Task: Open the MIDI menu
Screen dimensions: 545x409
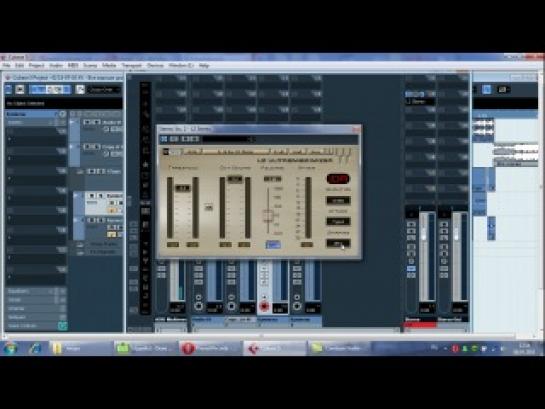Action: [73, 65]
